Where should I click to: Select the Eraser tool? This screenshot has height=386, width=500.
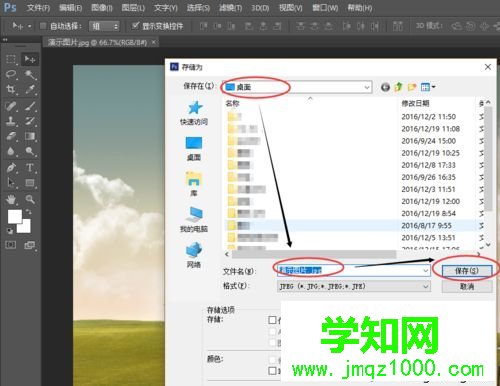pyautogui.click(x=11, y=136)
